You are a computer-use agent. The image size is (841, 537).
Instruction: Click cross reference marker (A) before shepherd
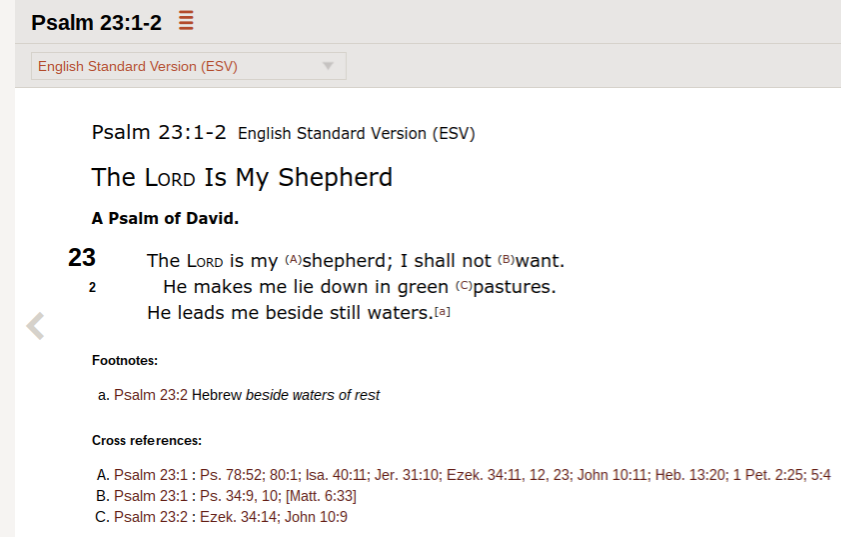(x=293, y=260)
